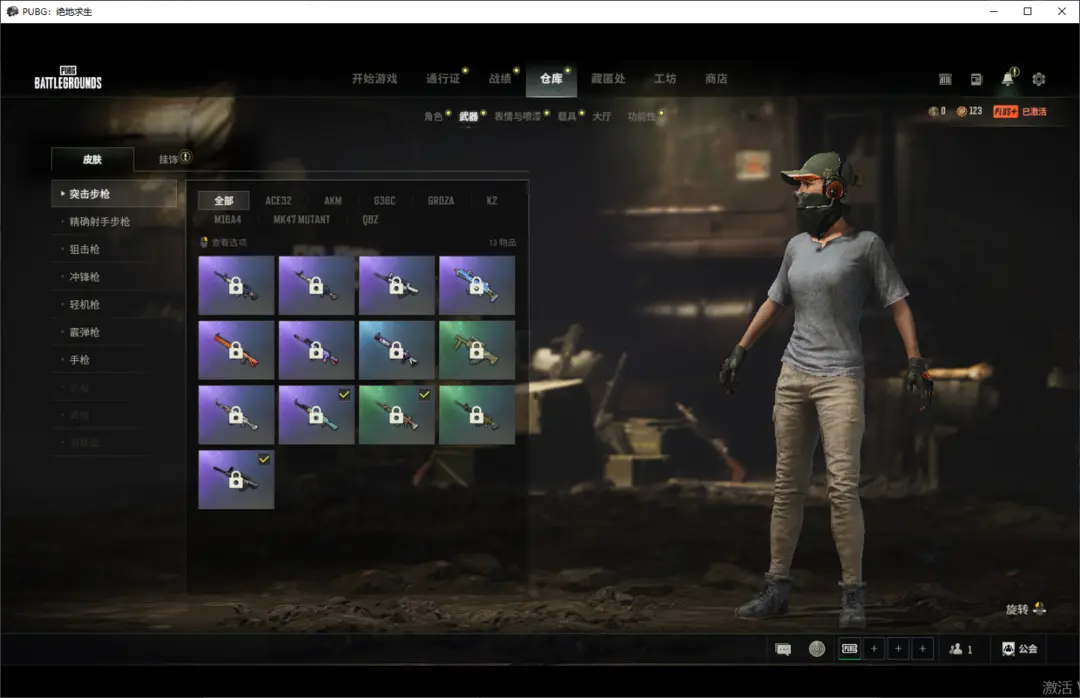Click 已激活 text next to PLUS
Image resolution: width=1080 pixels, height=698 pixels.
[1034, 112]
